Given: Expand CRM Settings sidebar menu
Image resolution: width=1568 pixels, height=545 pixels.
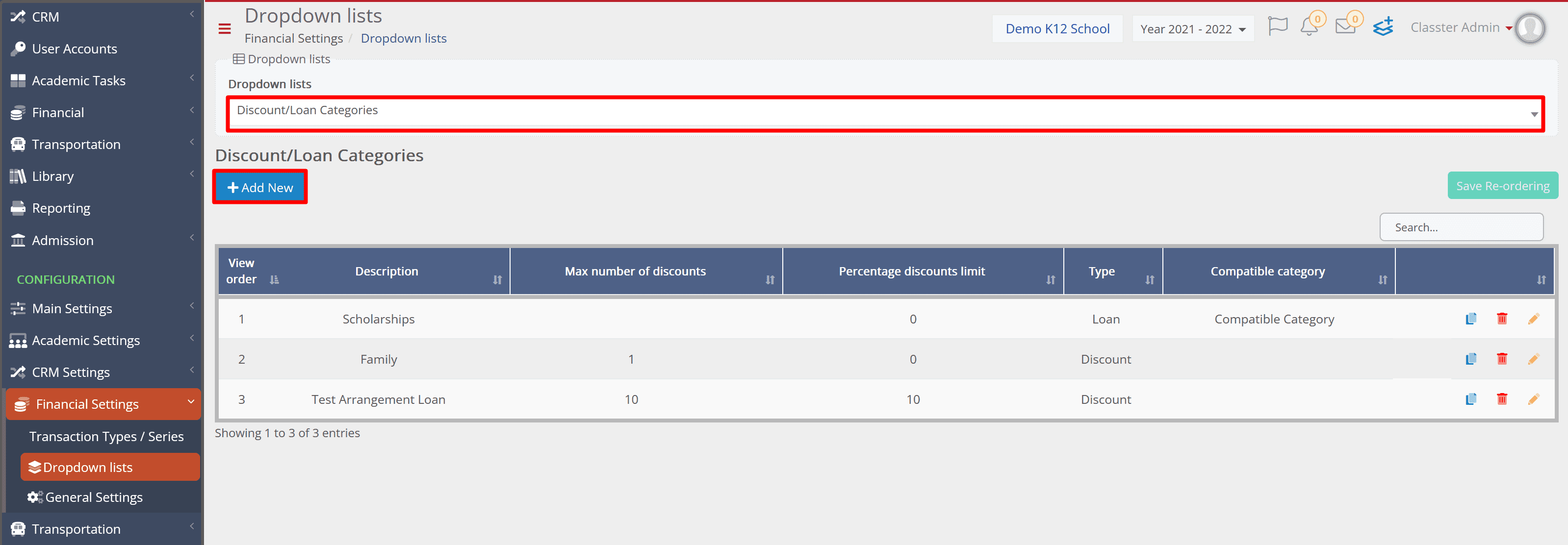Looking at the screenshot, I should coord(101,372).
